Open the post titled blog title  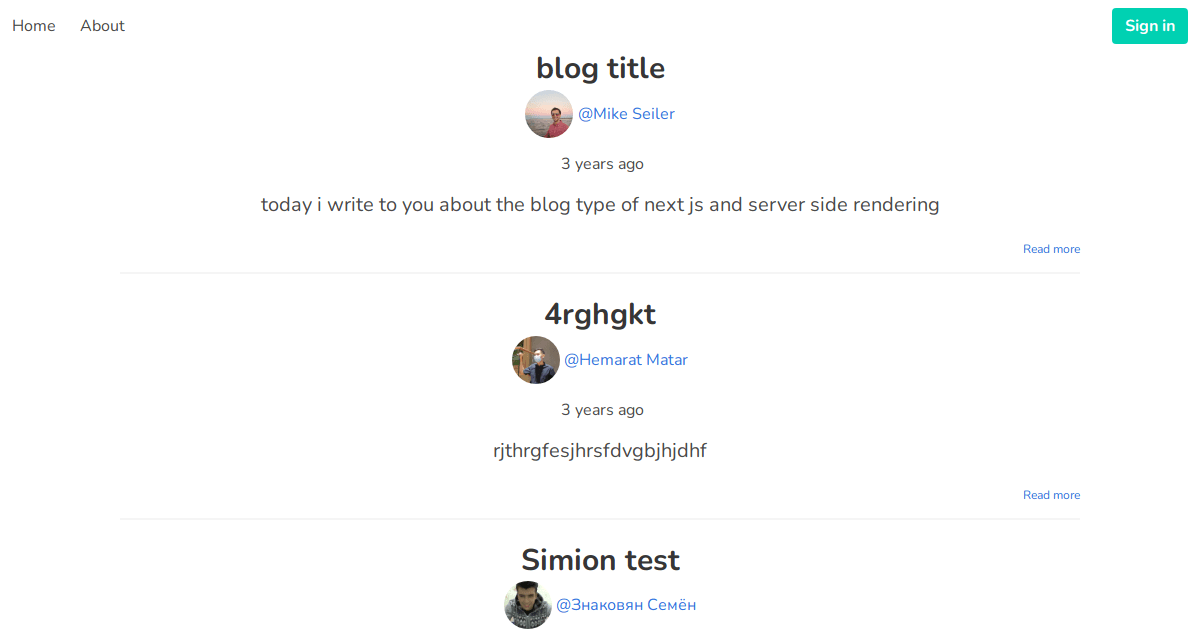click(x=600, y=68)
